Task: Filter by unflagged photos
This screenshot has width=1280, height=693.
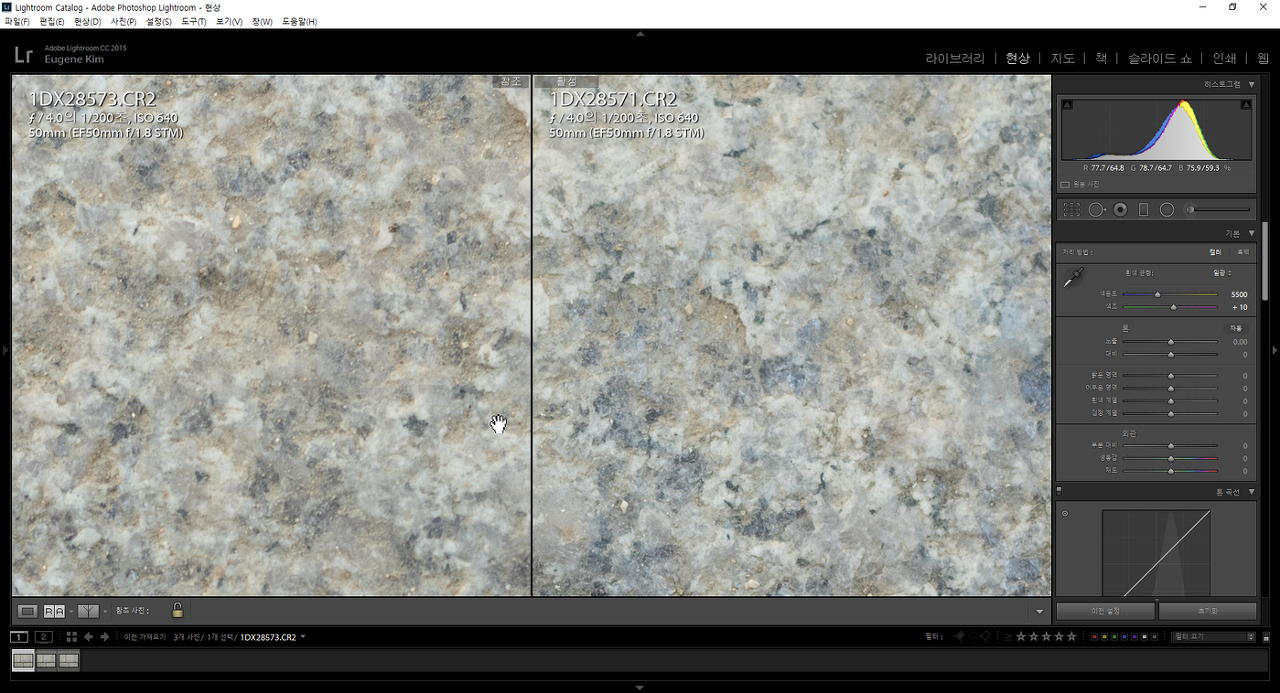Action: coord(972,636)
